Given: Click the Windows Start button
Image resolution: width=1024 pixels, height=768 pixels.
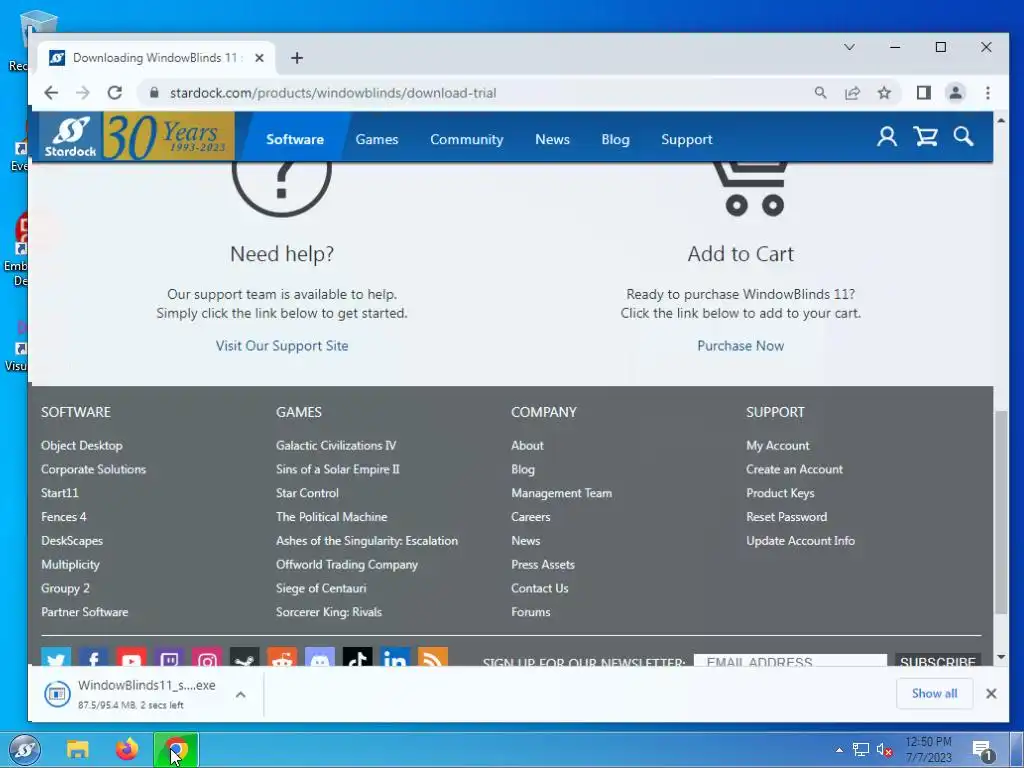Looking at the screenshot, I should [x=25, y=750].
